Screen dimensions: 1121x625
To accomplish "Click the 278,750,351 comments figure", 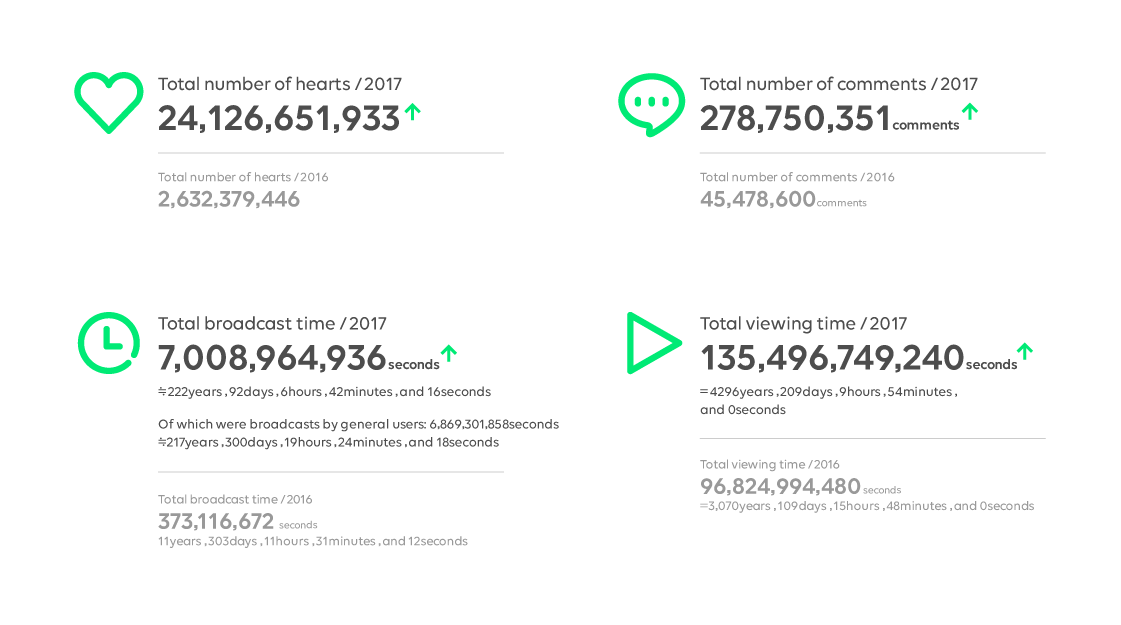I will [795, 118].
